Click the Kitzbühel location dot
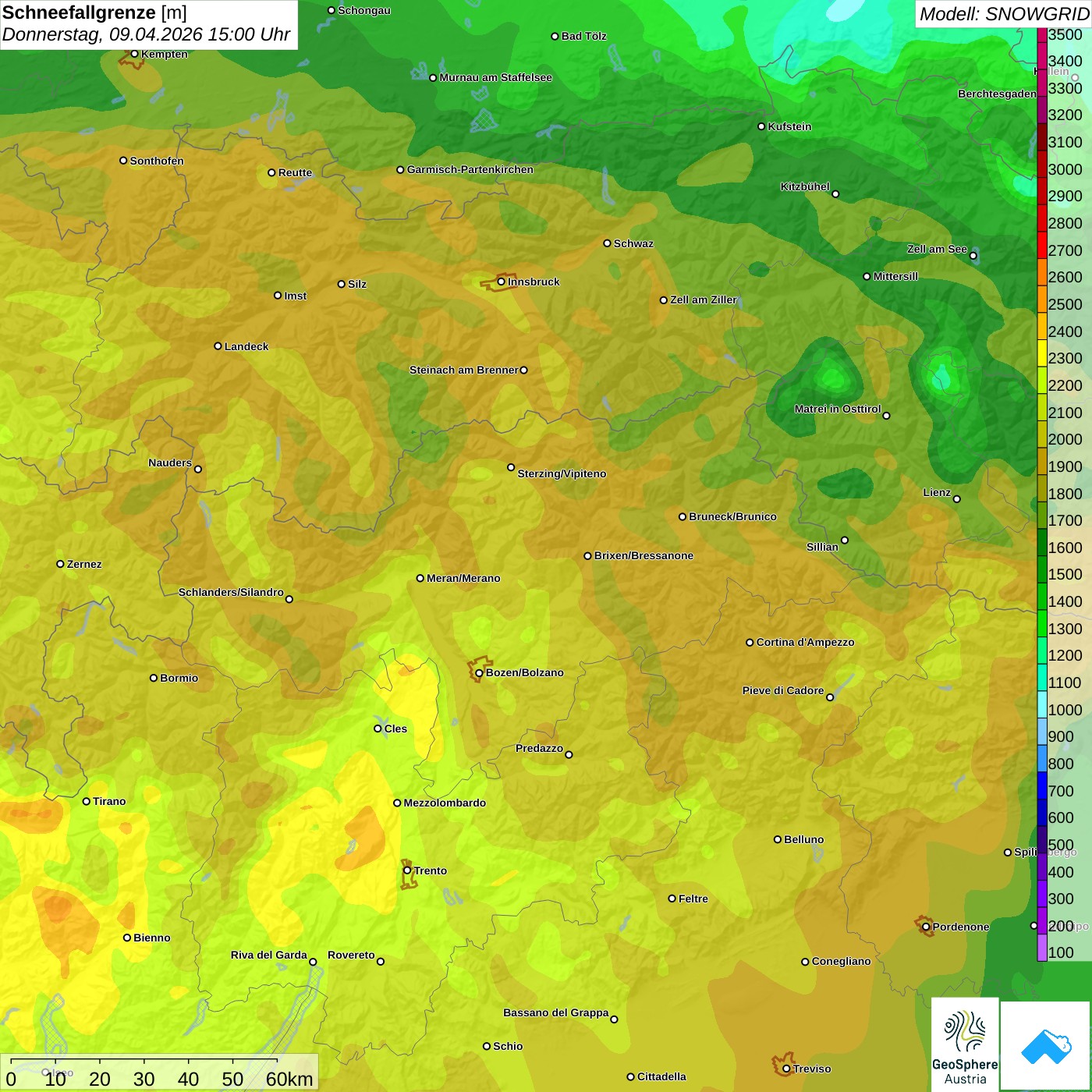The width and height of the screenshot is (1092, 1092). (x=835, y=194)
